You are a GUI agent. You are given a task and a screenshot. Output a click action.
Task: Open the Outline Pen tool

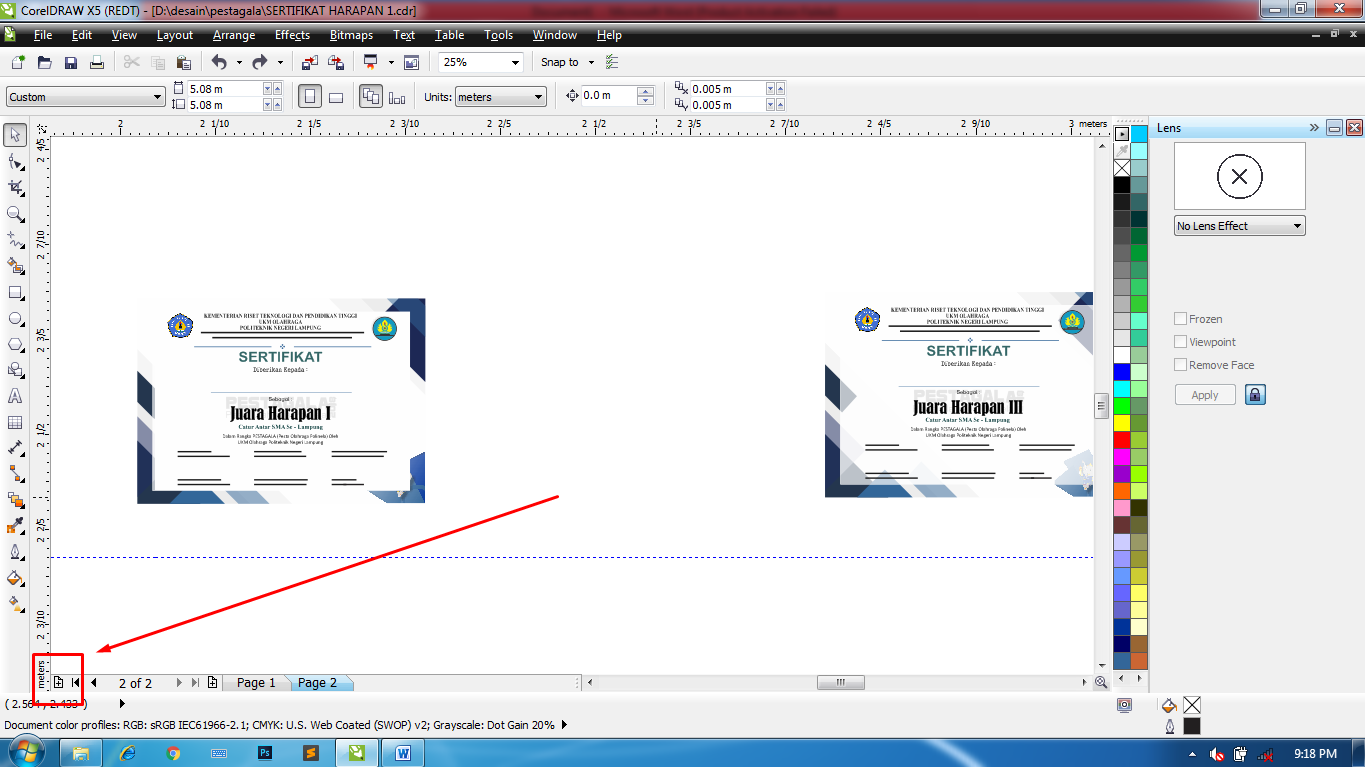click(14, 552)
